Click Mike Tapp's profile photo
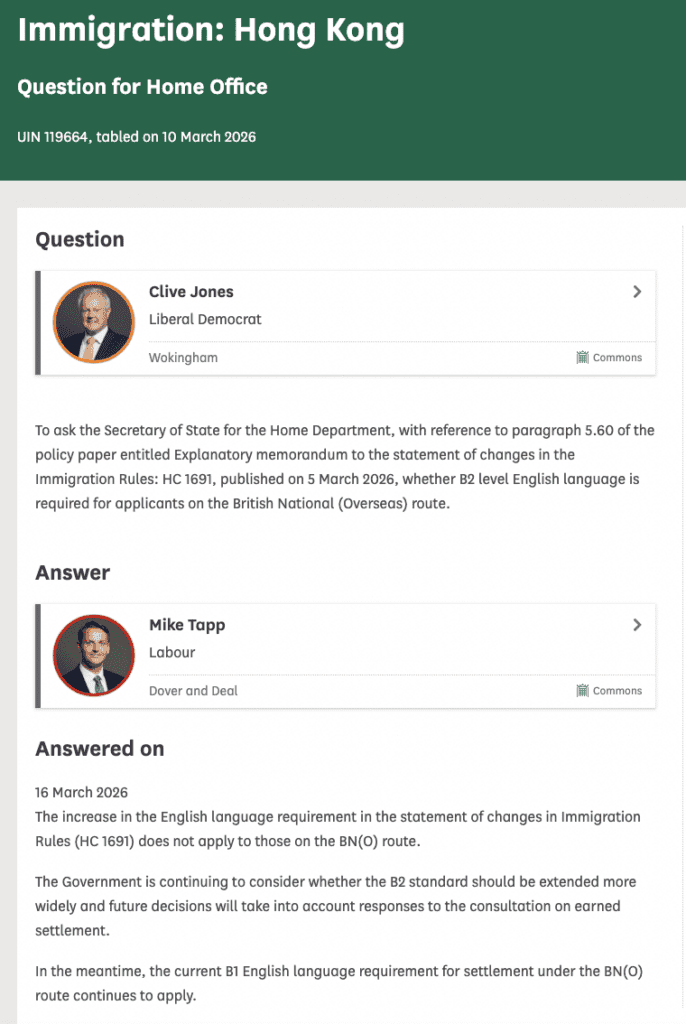This screenshot has height=1024, width=686. [x=93, y=655]
